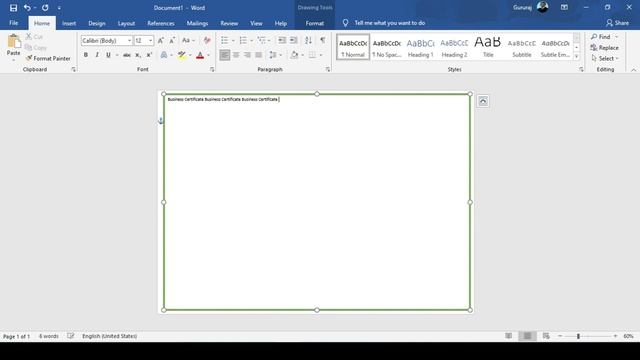Switch to References tab
The width and height of the screenshot is (640, 360).
[x=161, y=23]
